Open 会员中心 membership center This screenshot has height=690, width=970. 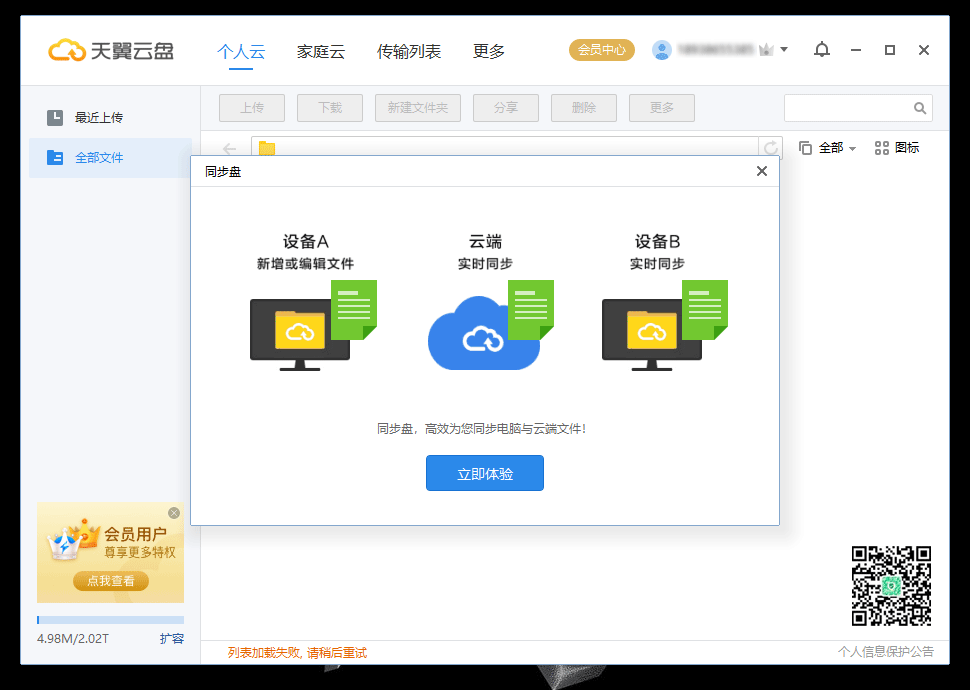(x=601, y=49)
